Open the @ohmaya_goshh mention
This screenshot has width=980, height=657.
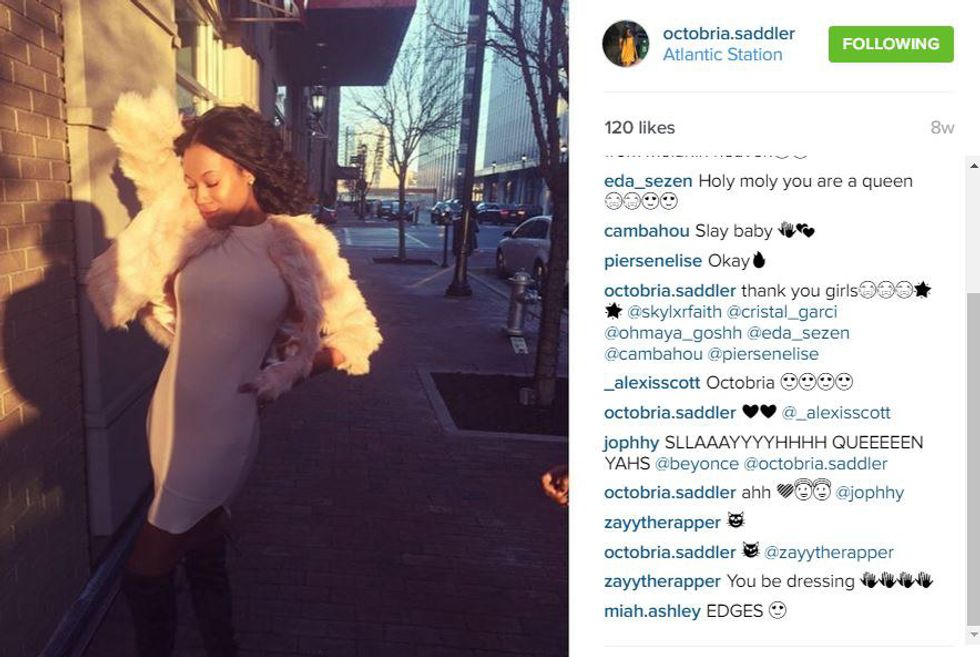673,333
